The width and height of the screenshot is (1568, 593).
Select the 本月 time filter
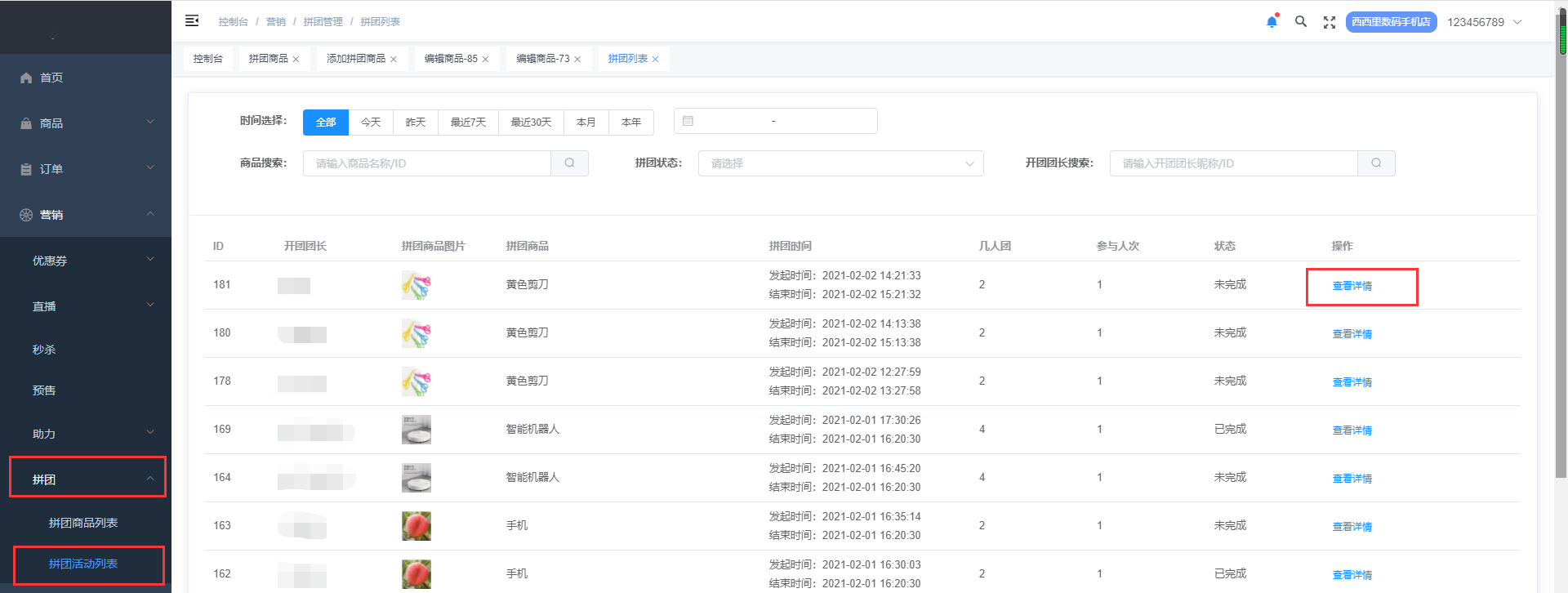click(586, 123)
